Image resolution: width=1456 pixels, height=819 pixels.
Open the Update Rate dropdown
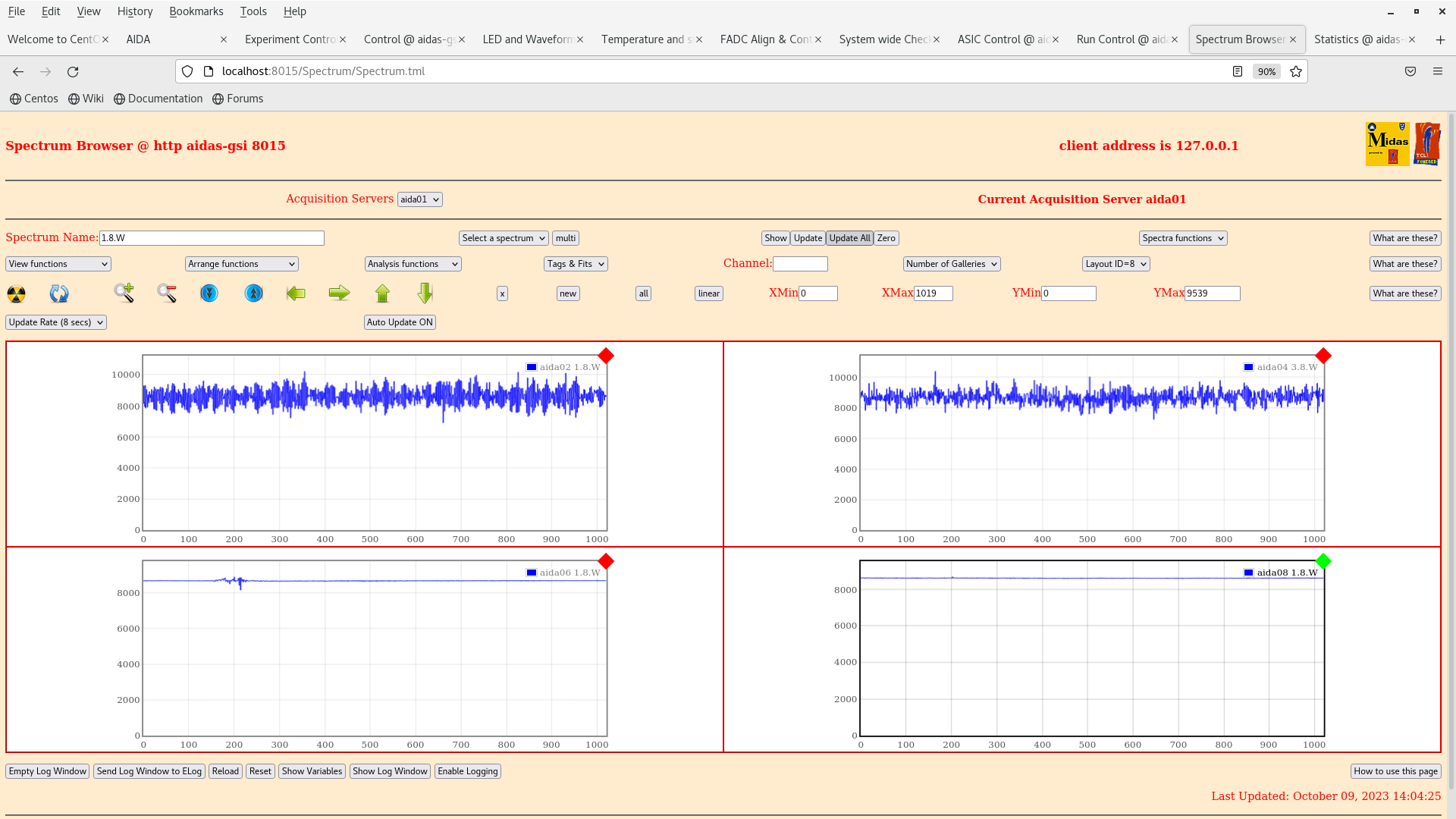point(56,322)
